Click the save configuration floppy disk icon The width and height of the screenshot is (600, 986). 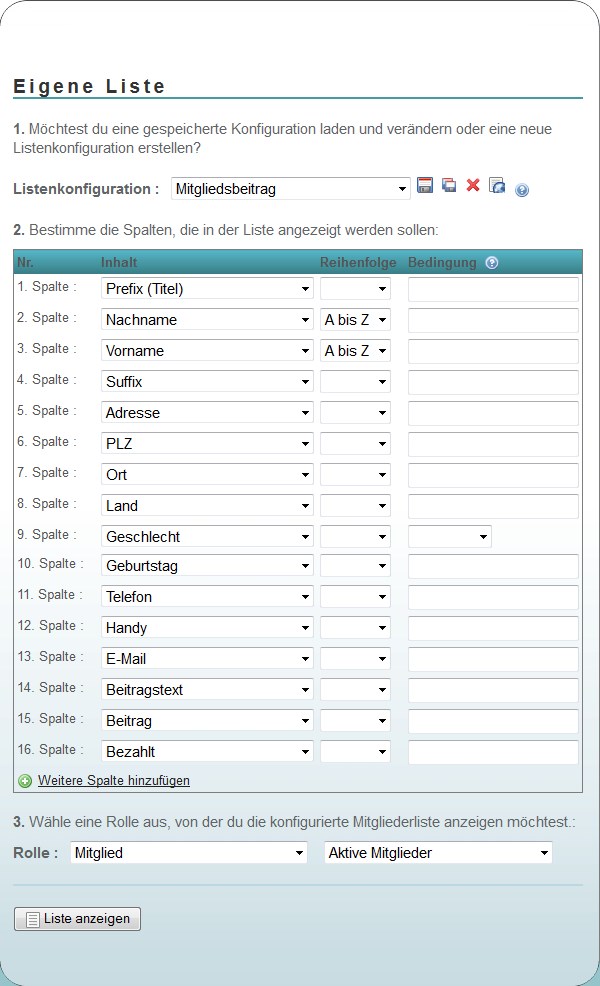point(425,186)
